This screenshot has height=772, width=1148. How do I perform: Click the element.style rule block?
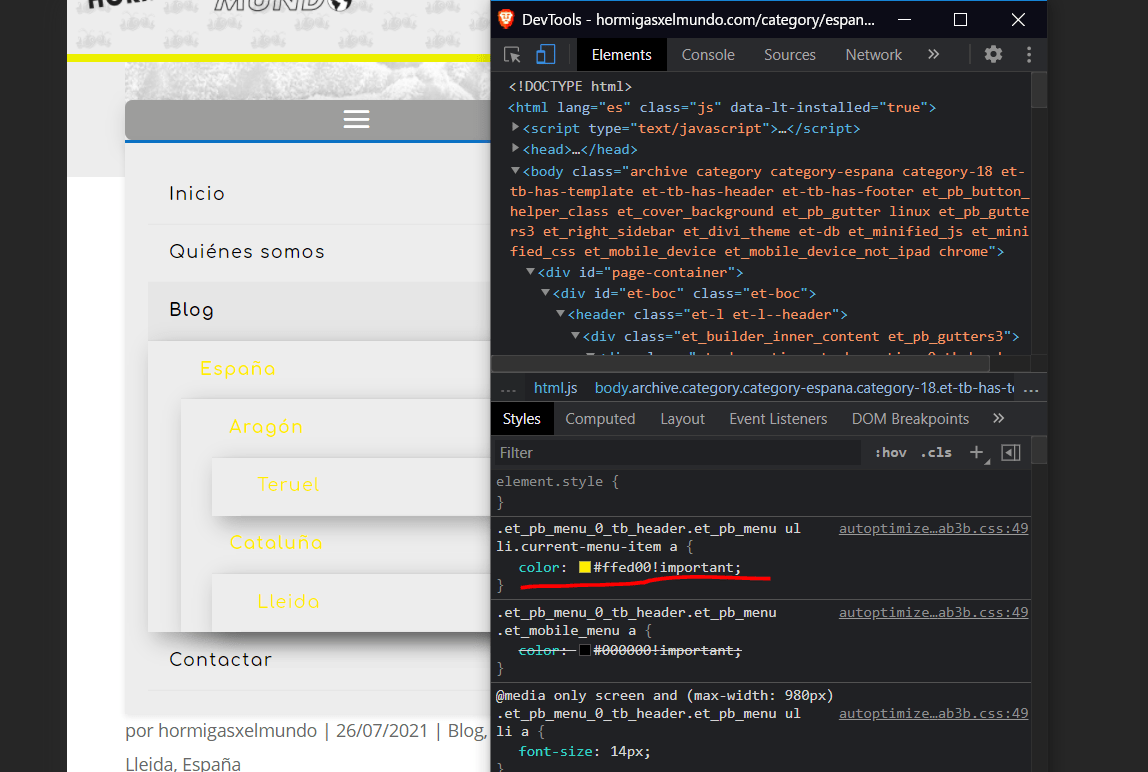coord(761,491)
